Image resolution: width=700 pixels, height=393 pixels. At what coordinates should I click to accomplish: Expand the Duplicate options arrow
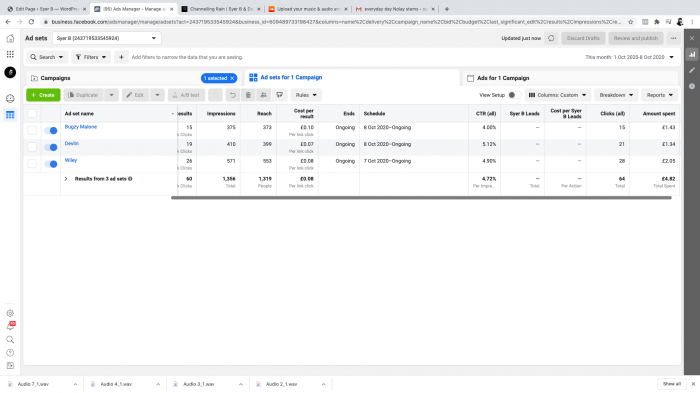coord(112,95)
